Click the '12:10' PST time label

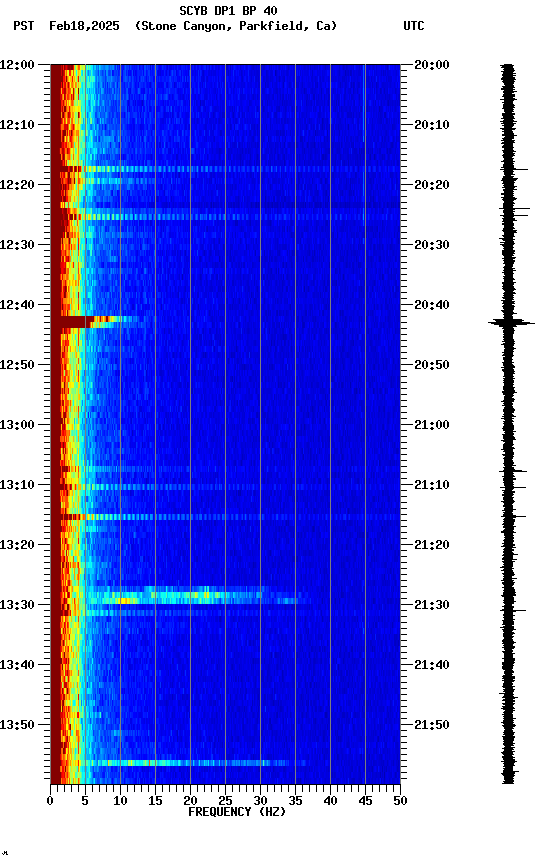click(x=17, y=125)
